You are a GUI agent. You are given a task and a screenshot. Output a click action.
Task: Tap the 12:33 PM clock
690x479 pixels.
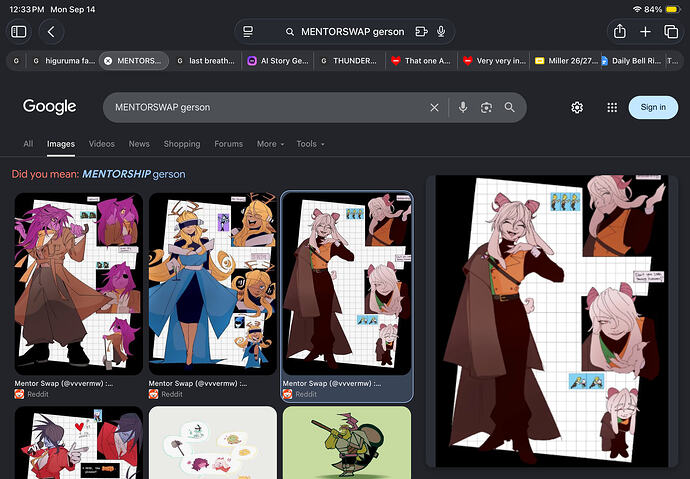pos(27,9)
